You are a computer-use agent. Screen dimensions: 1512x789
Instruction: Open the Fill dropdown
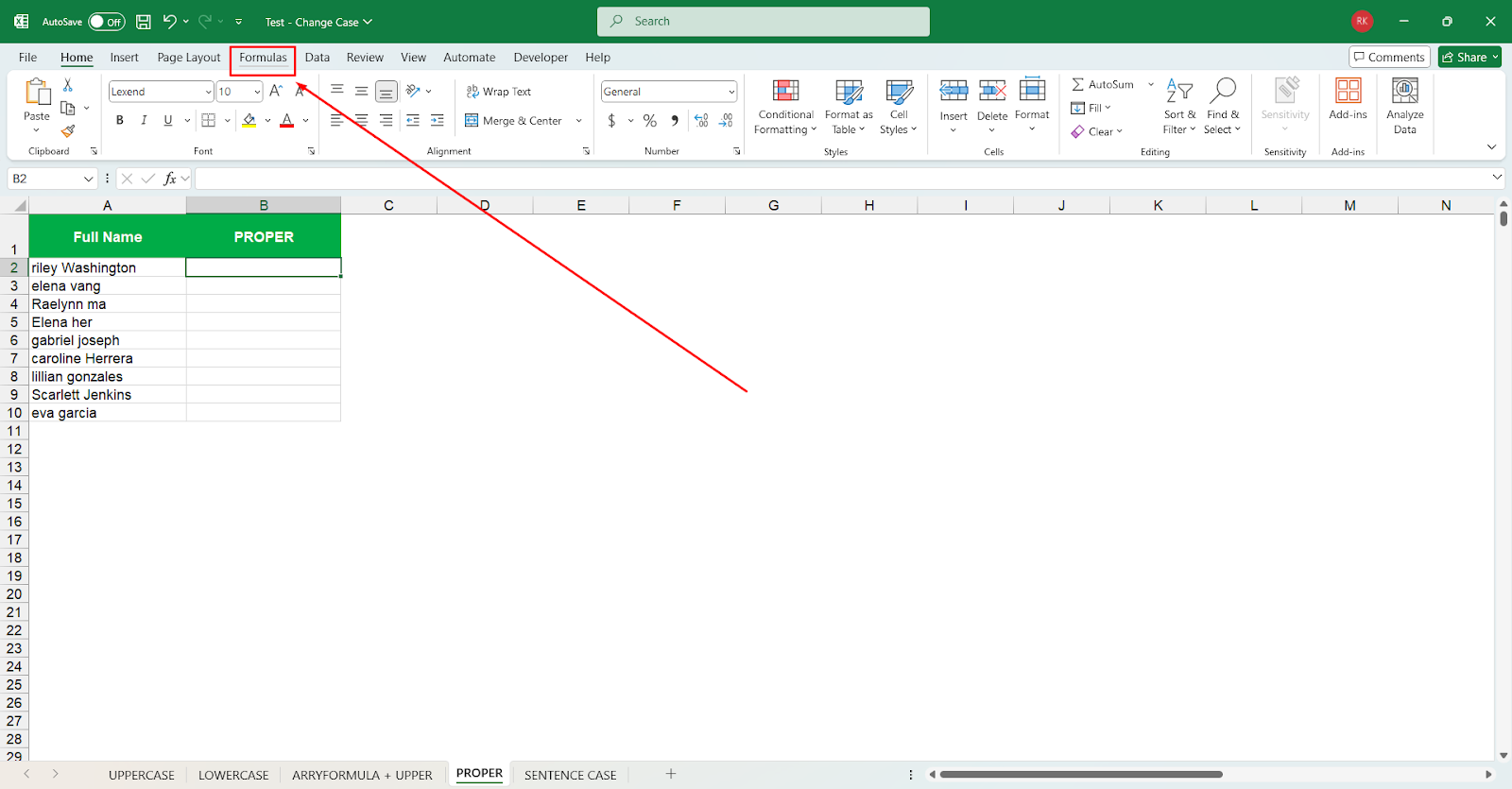(1091, 108)
